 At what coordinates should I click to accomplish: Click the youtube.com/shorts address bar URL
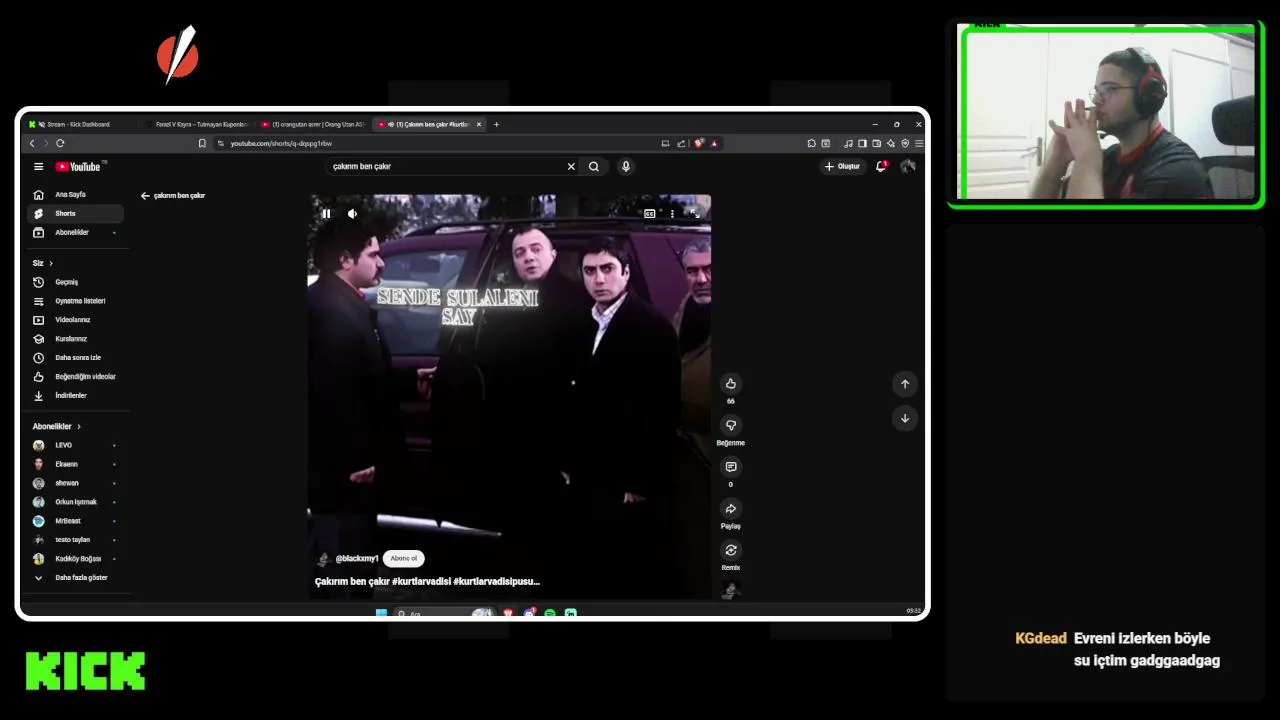tap(281, 143)
